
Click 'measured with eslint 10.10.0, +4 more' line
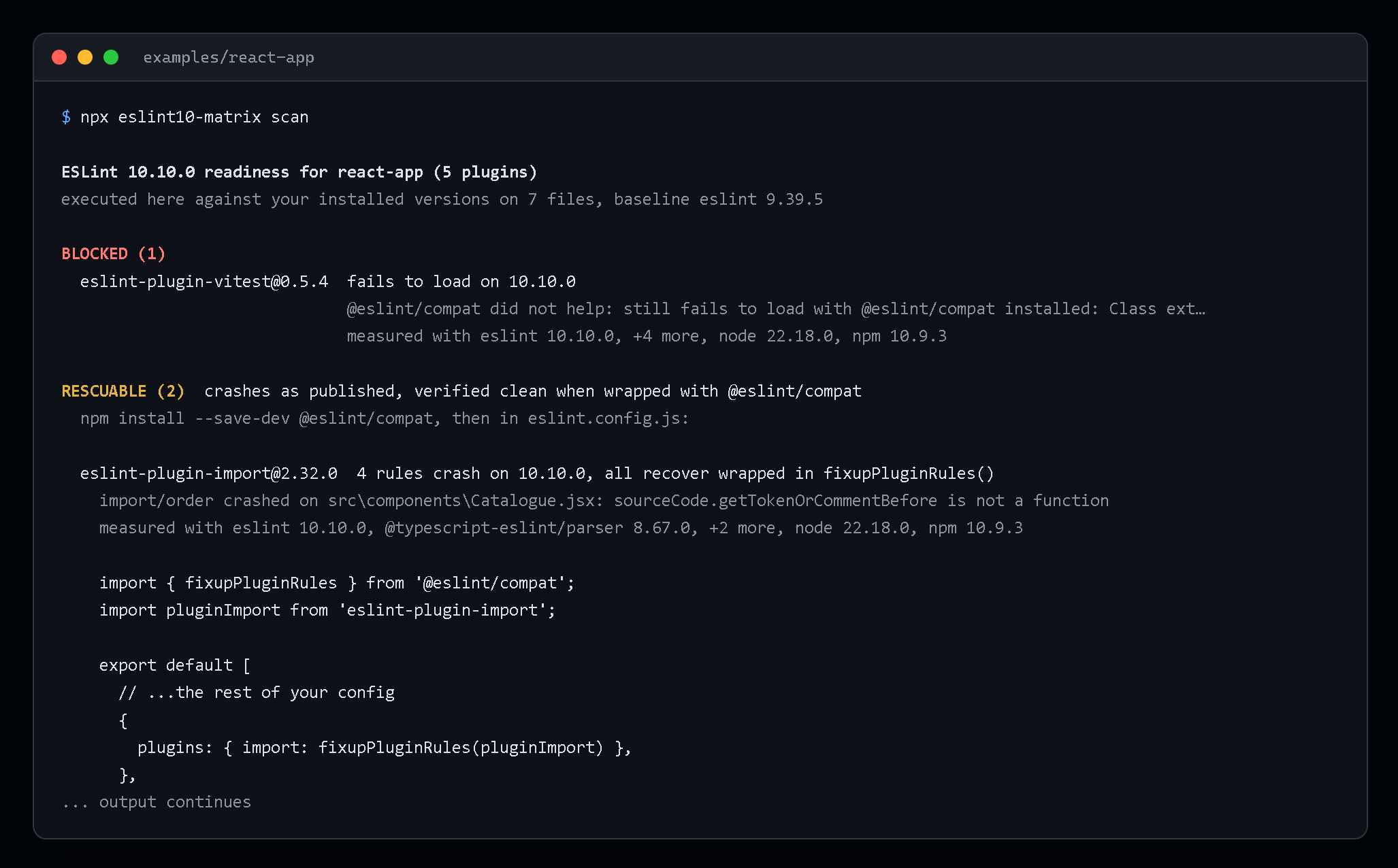coord(647,336)
